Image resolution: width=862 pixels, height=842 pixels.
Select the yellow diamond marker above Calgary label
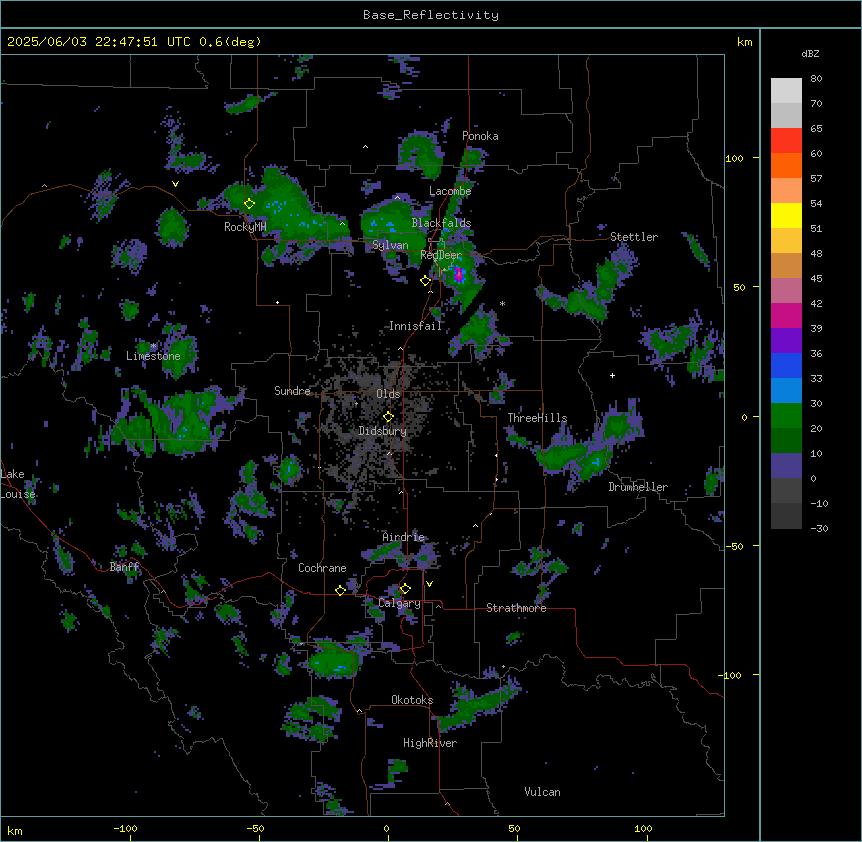(405, 589)
